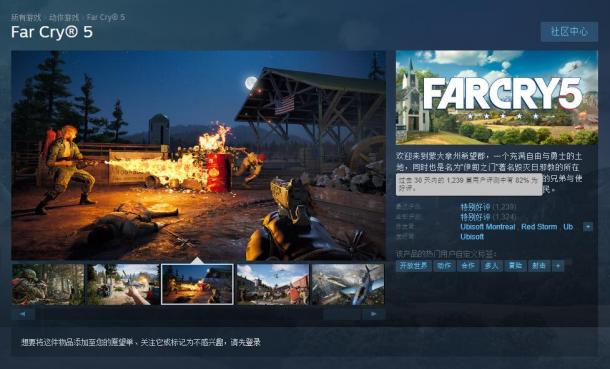Select the 多人 tag
Screen dimensions: 610x369
492,266
